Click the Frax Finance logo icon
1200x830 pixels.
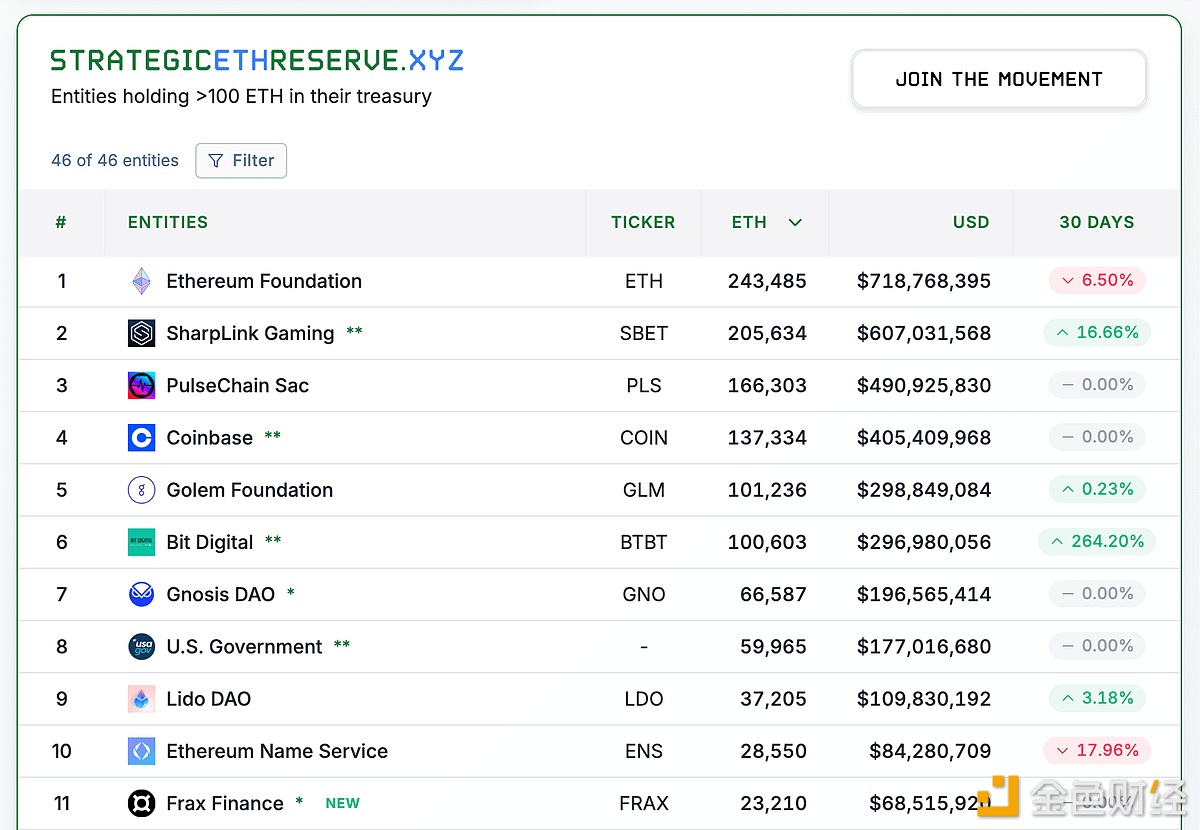click(141, 803)
